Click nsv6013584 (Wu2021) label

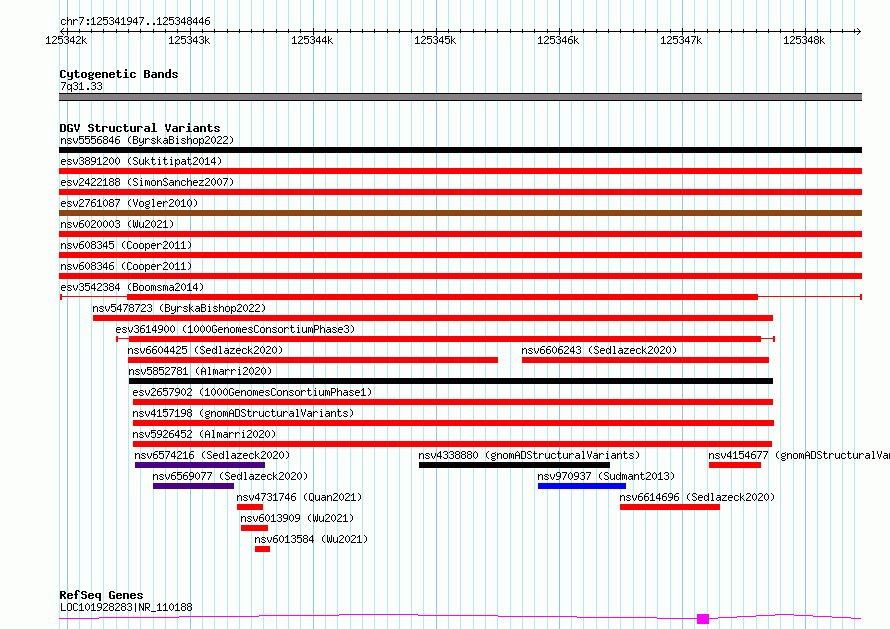[311, 539]
